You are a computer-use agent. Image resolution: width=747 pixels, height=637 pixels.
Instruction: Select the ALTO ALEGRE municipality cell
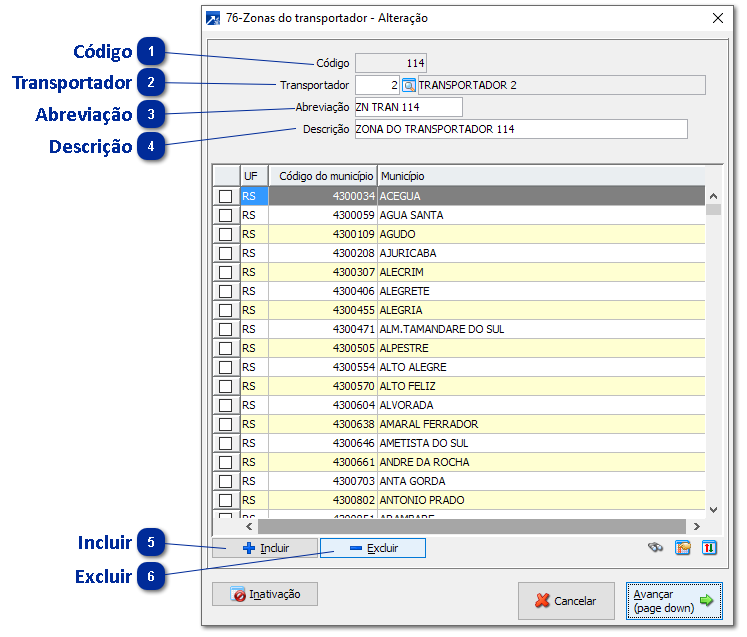pos(541,367)
